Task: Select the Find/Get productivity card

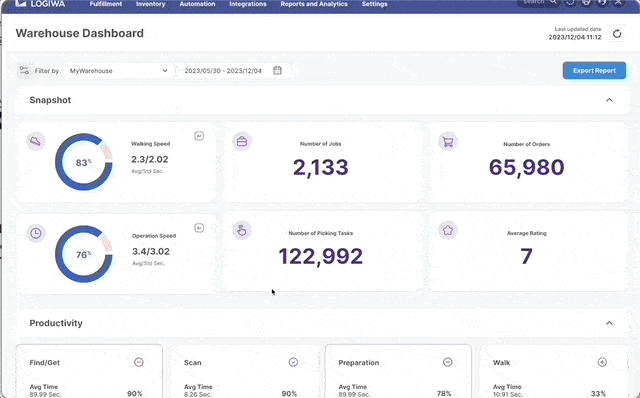Action: pyautogui.click(x=89, y=371)
